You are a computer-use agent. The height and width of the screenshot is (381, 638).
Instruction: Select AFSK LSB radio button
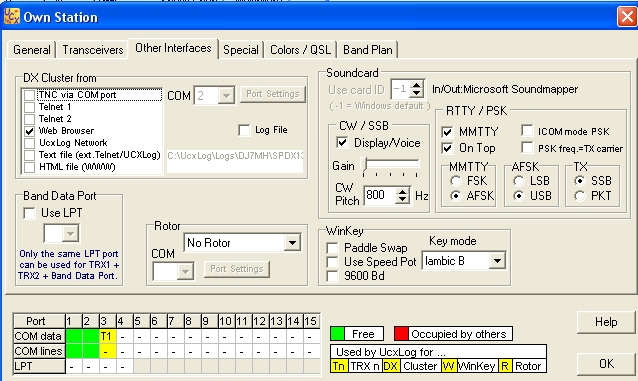tap(518, 181)
